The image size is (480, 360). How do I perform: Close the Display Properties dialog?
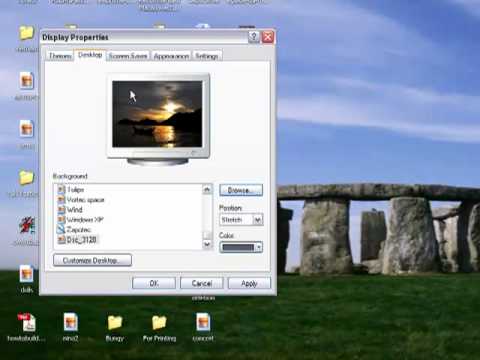(268, 37)
